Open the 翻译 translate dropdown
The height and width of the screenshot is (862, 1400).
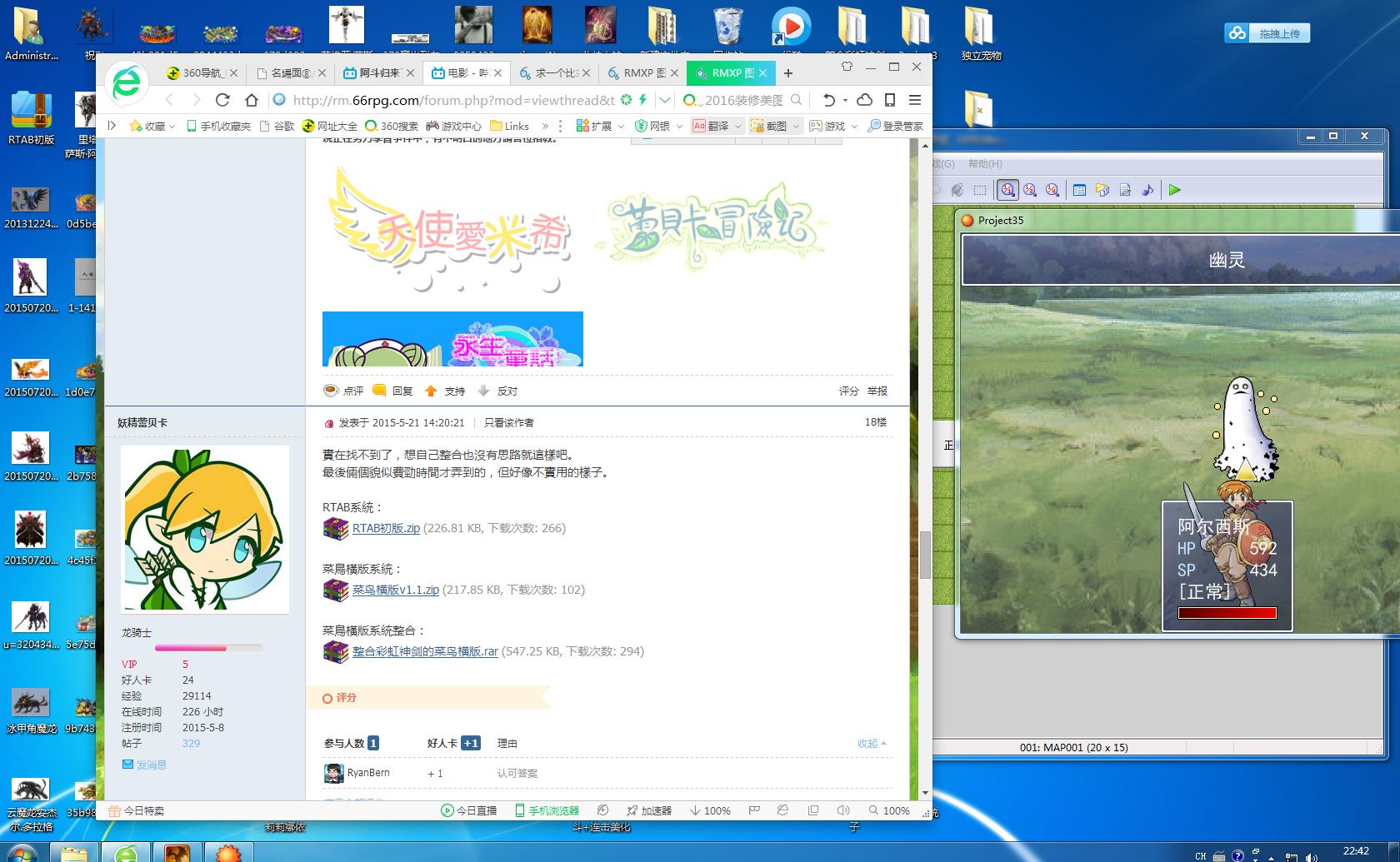737,127
